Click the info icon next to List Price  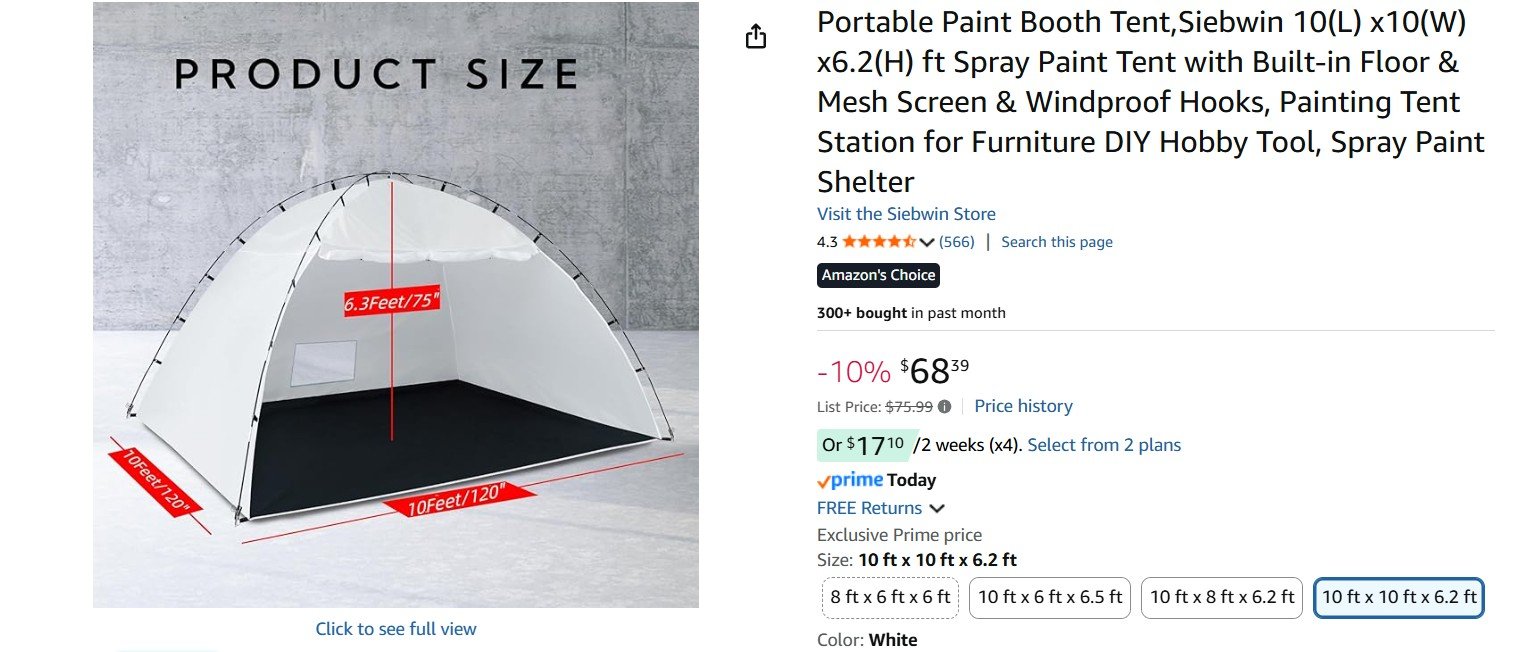tap(944, 407)
